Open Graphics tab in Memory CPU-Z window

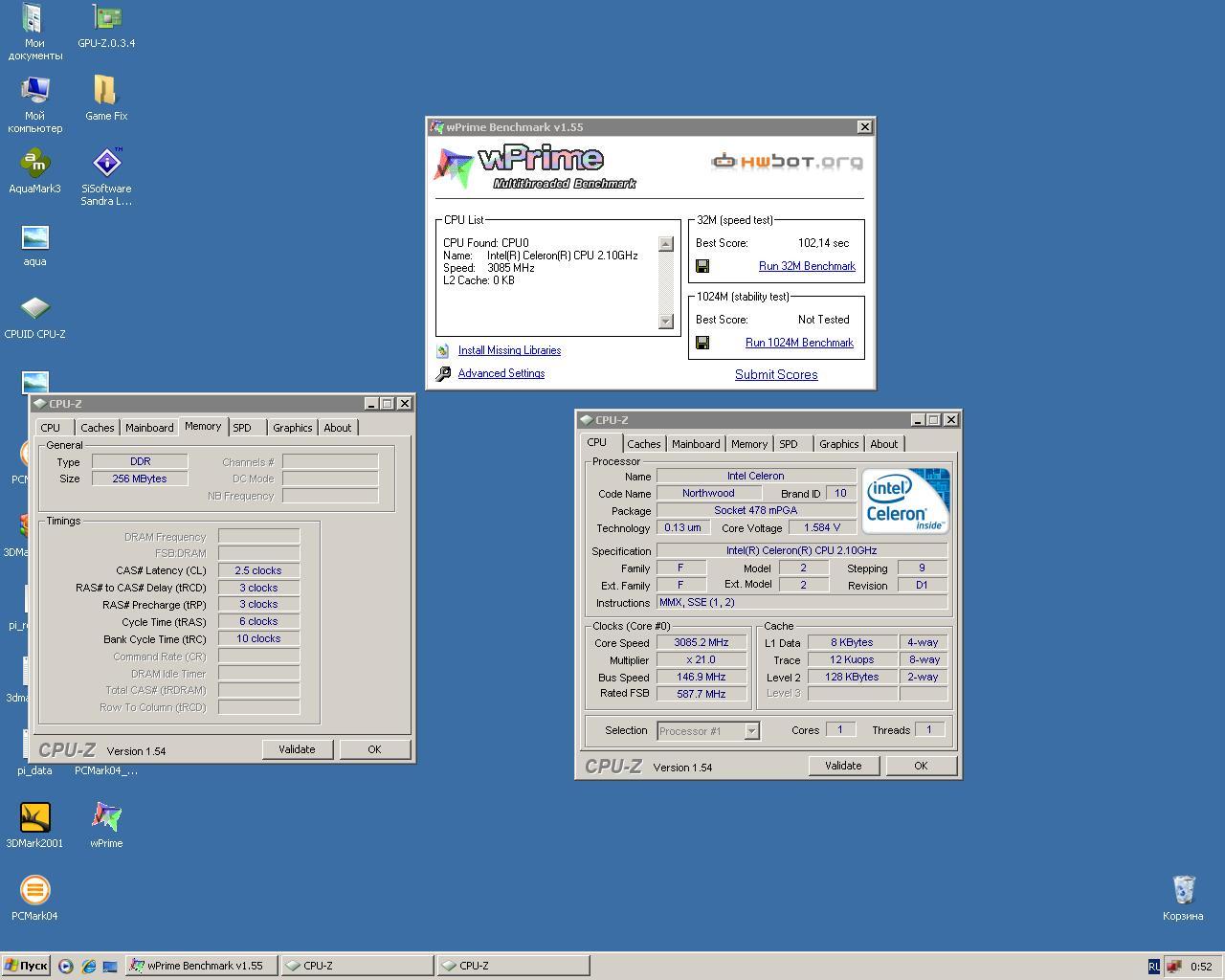(292, 428)
